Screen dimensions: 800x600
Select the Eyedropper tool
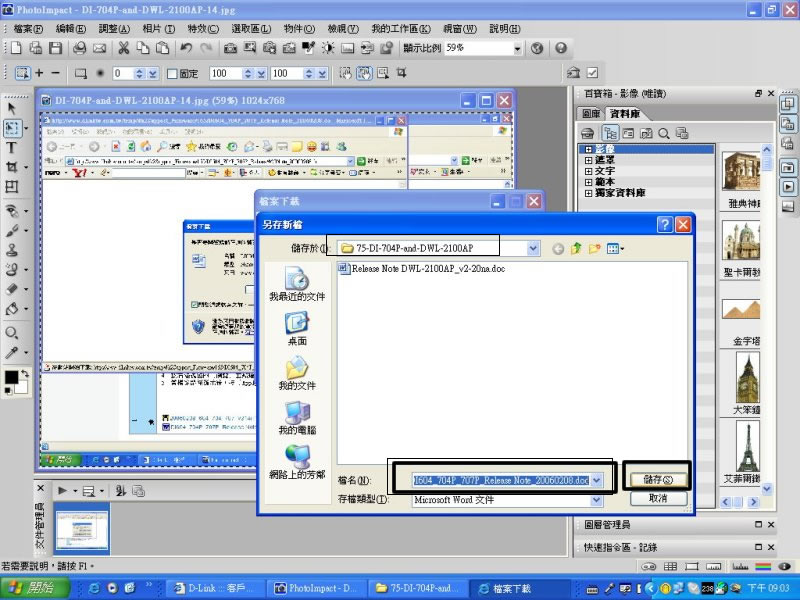click(x=12, y=353)
